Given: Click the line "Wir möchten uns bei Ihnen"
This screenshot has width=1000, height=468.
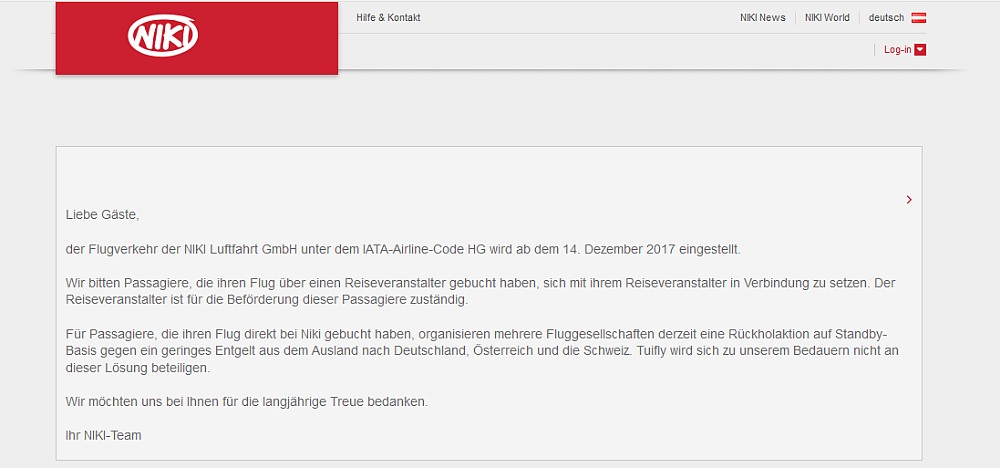Looking at the screenshot, I should point(247,402).
